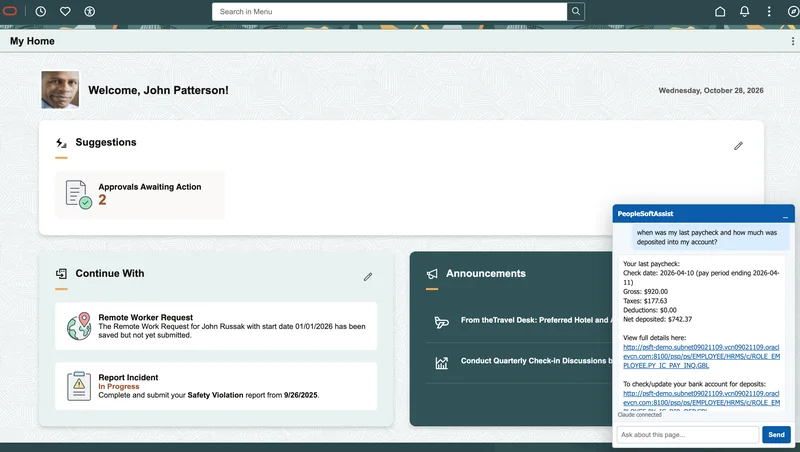Click the Announcements section heading
Viewport: 800px width, 452px height.
click(486, 273)
